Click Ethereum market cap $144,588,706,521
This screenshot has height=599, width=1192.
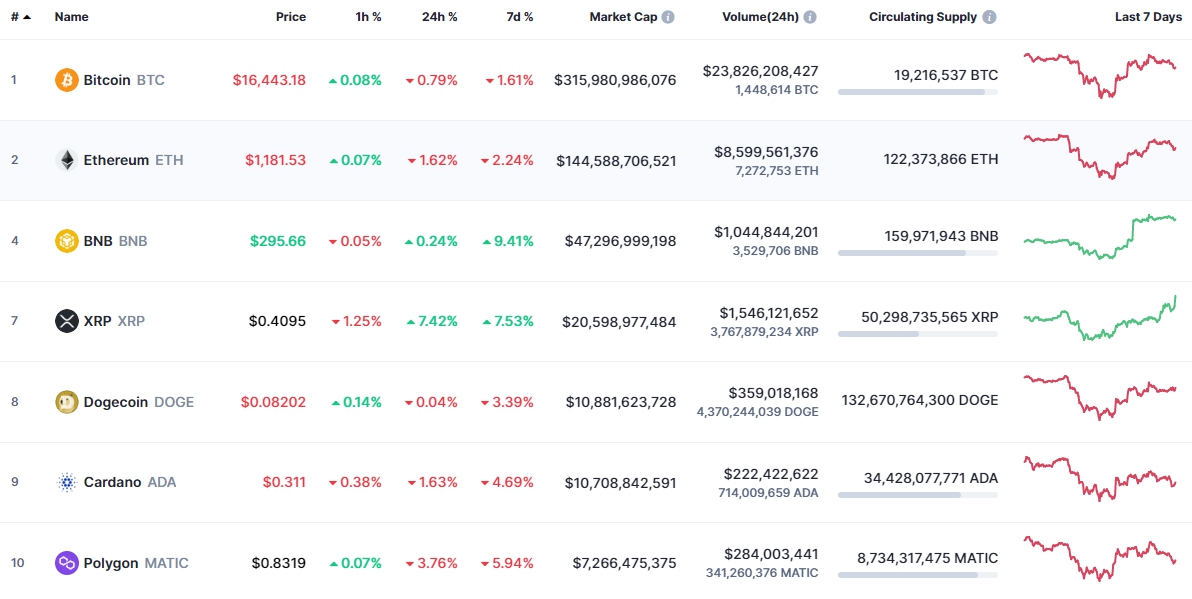(x=617, y=161)
